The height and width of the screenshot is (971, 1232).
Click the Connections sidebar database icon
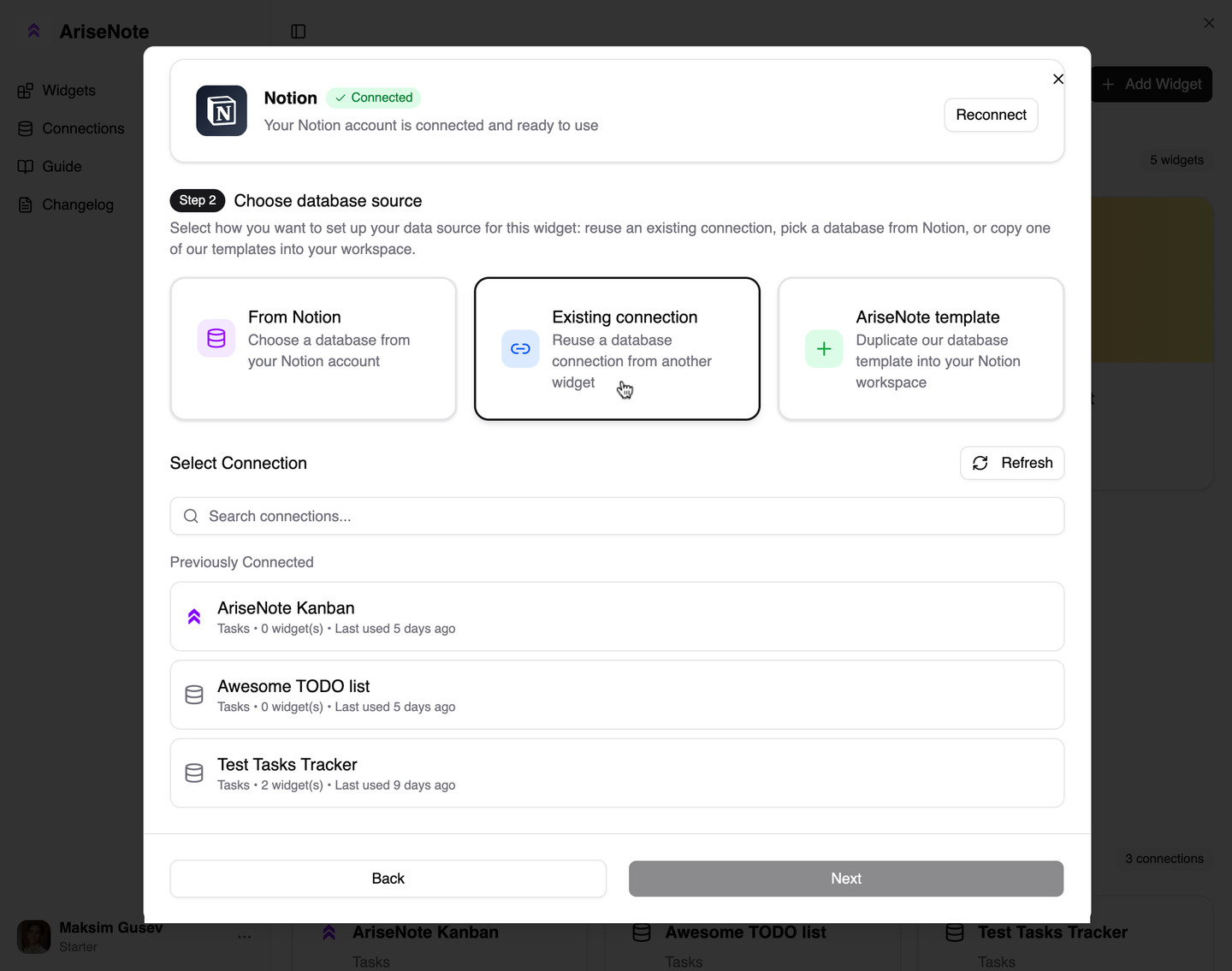26,128
